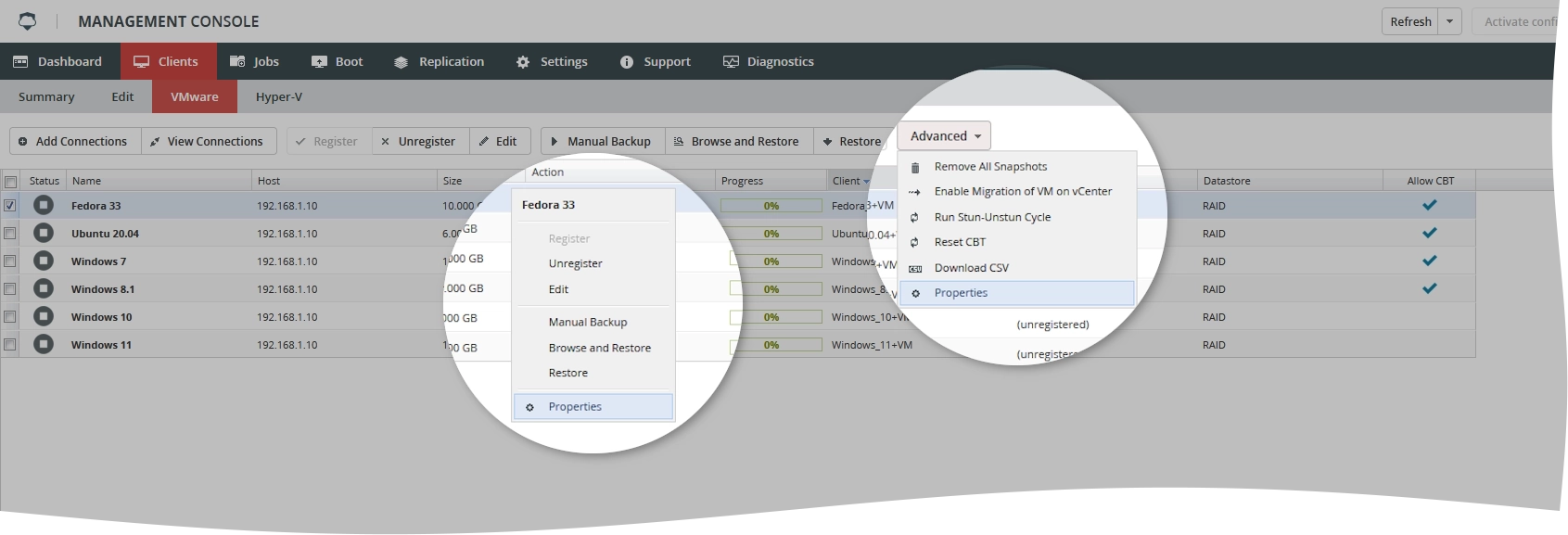The image size is (1568, 535).
Task: Choose Unregister in Fedora 33 context menu
Action: (593, 263)
